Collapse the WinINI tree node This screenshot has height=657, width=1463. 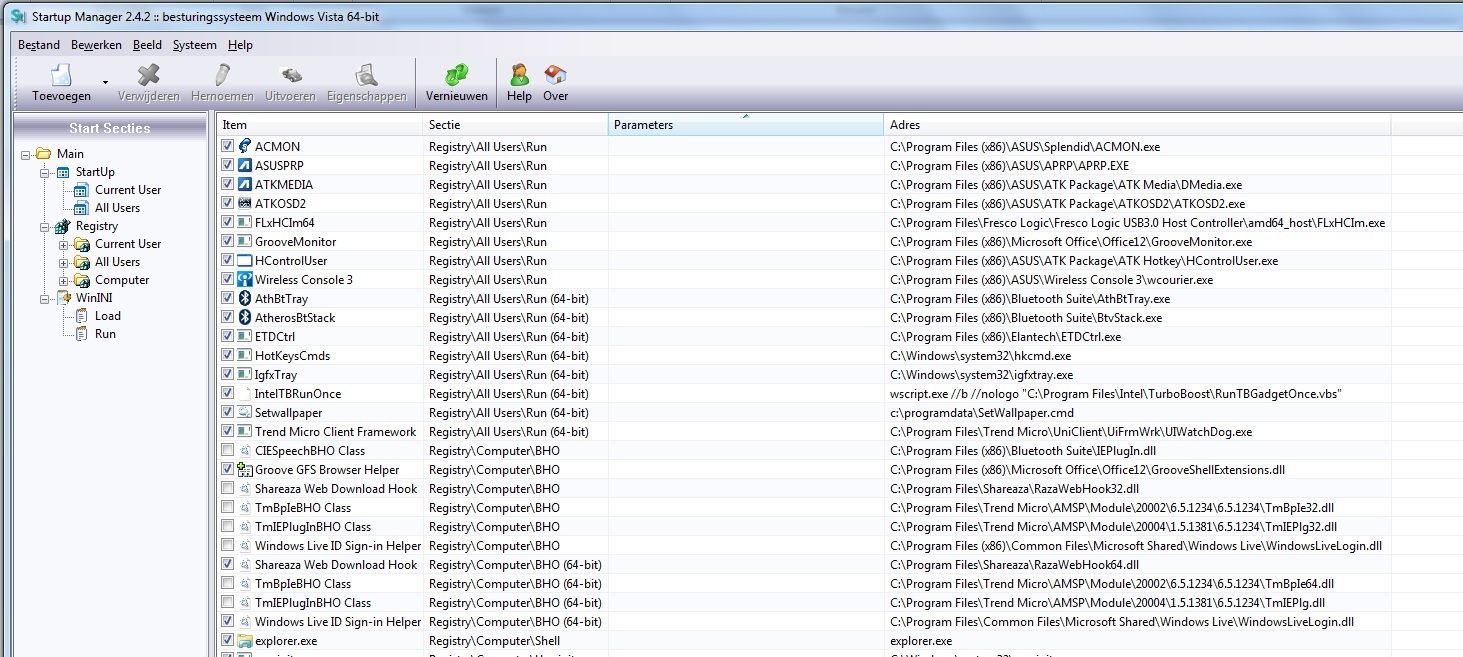pyautogui.click(x=45, y=298)
